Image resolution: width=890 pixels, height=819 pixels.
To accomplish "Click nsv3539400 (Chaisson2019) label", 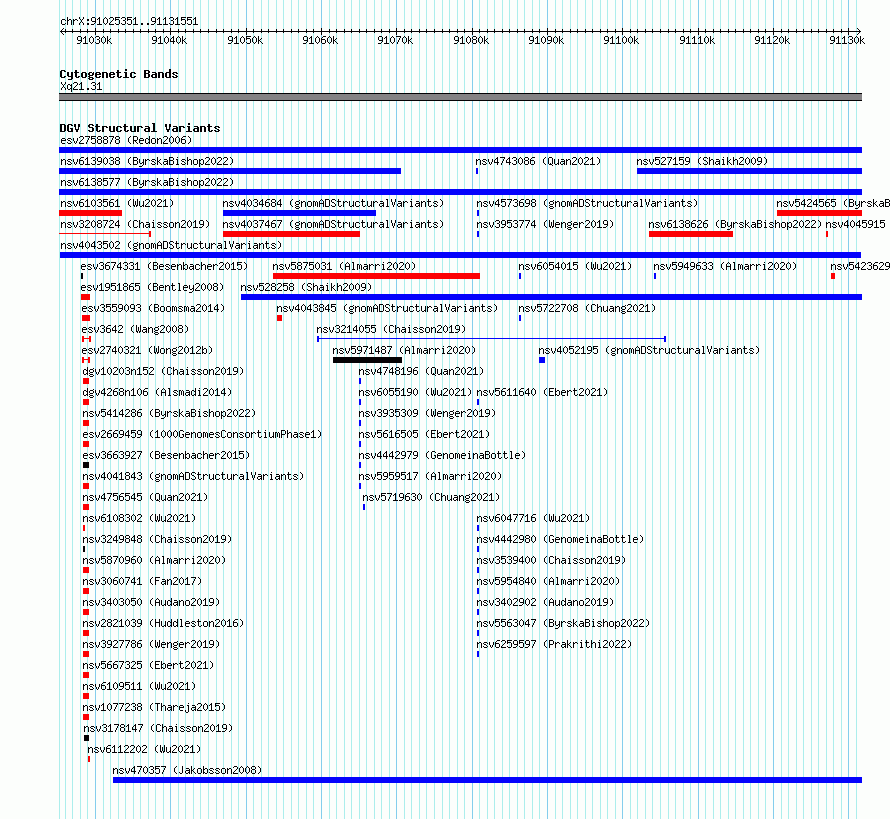I will [551, 560].
